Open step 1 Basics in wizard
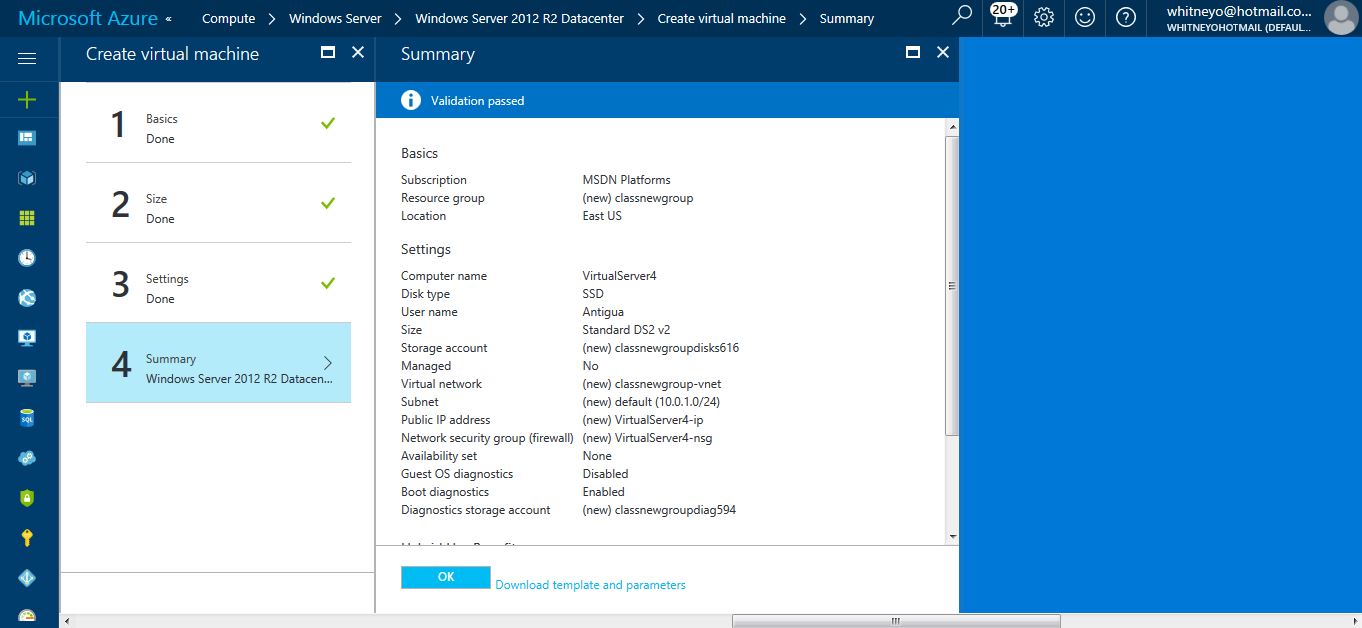1362x628 pixels. (x=218, y=123)
